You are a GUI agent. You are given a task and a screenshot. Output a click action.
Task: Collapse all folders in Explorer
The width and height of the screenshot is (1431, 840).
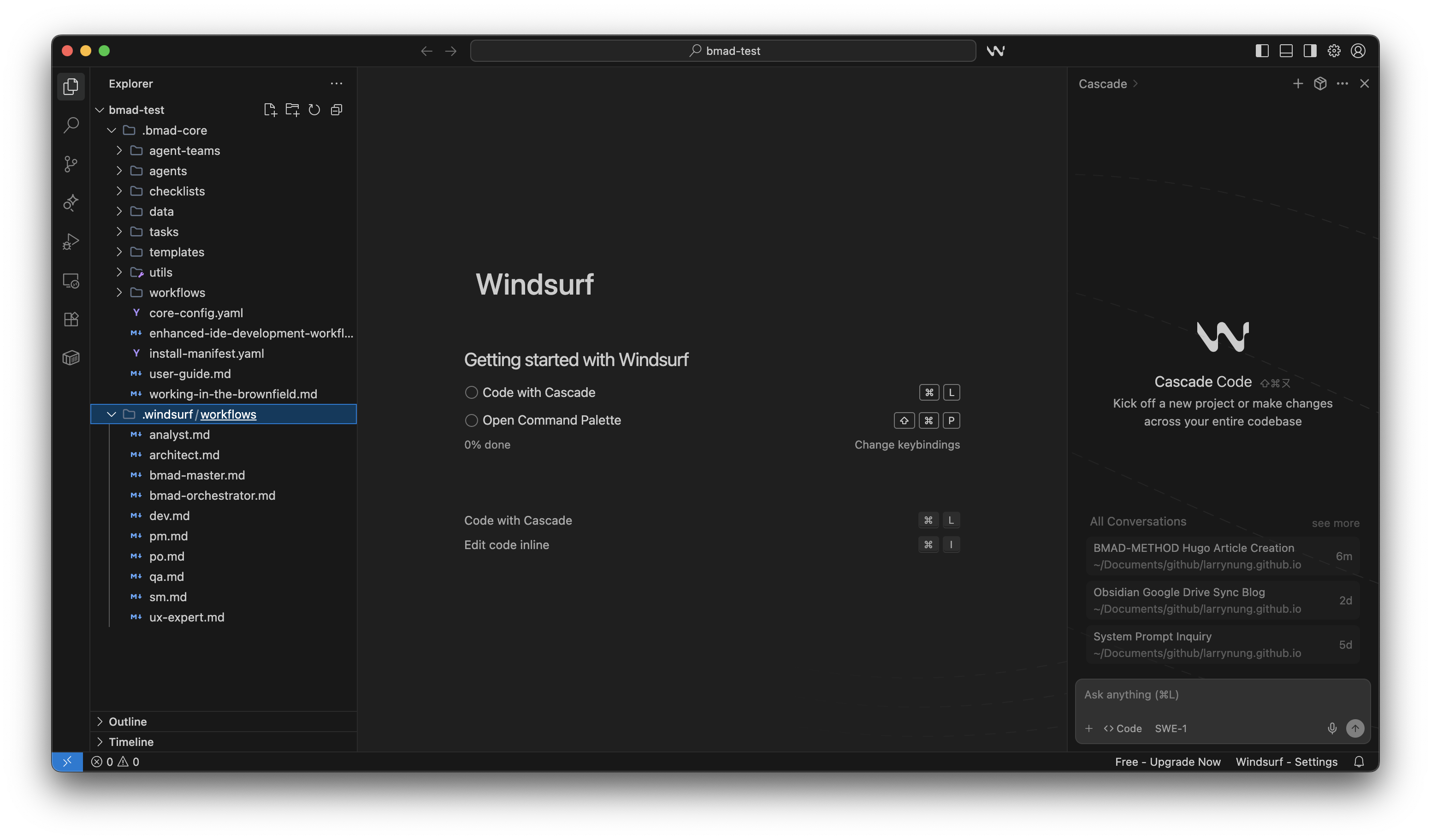coord(337,110)
